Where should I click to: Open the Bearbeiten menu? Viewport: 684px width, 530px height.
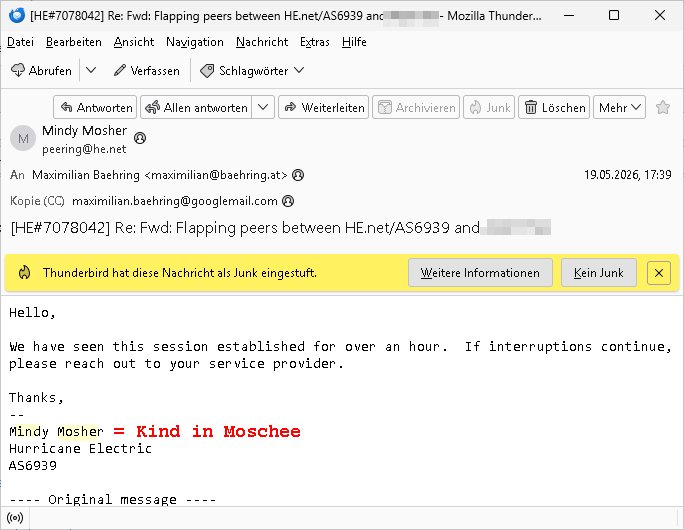tap(73, 42)
